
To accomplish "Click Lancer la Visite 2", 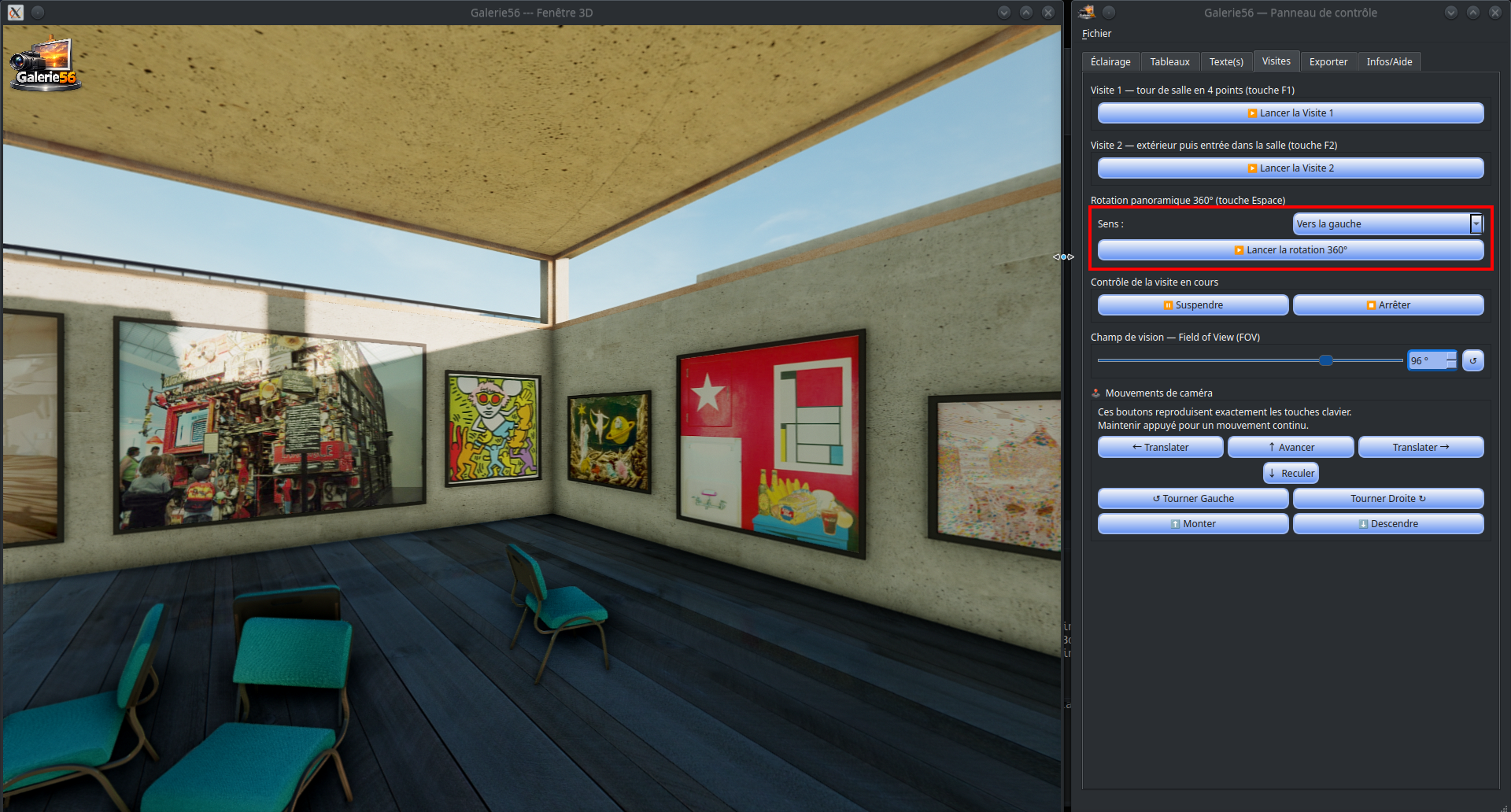I will (x=1291, y=168).
